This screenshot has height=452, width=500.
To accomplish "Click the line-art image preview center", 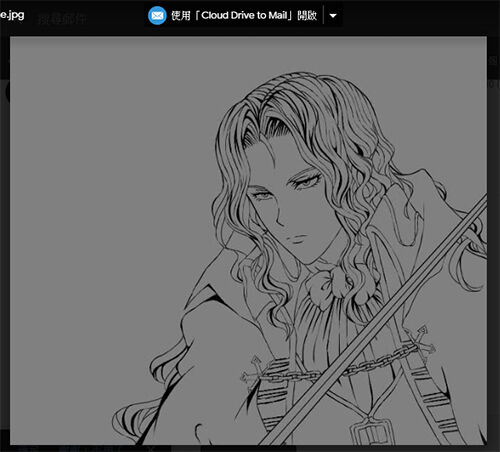I will [248, 241].
